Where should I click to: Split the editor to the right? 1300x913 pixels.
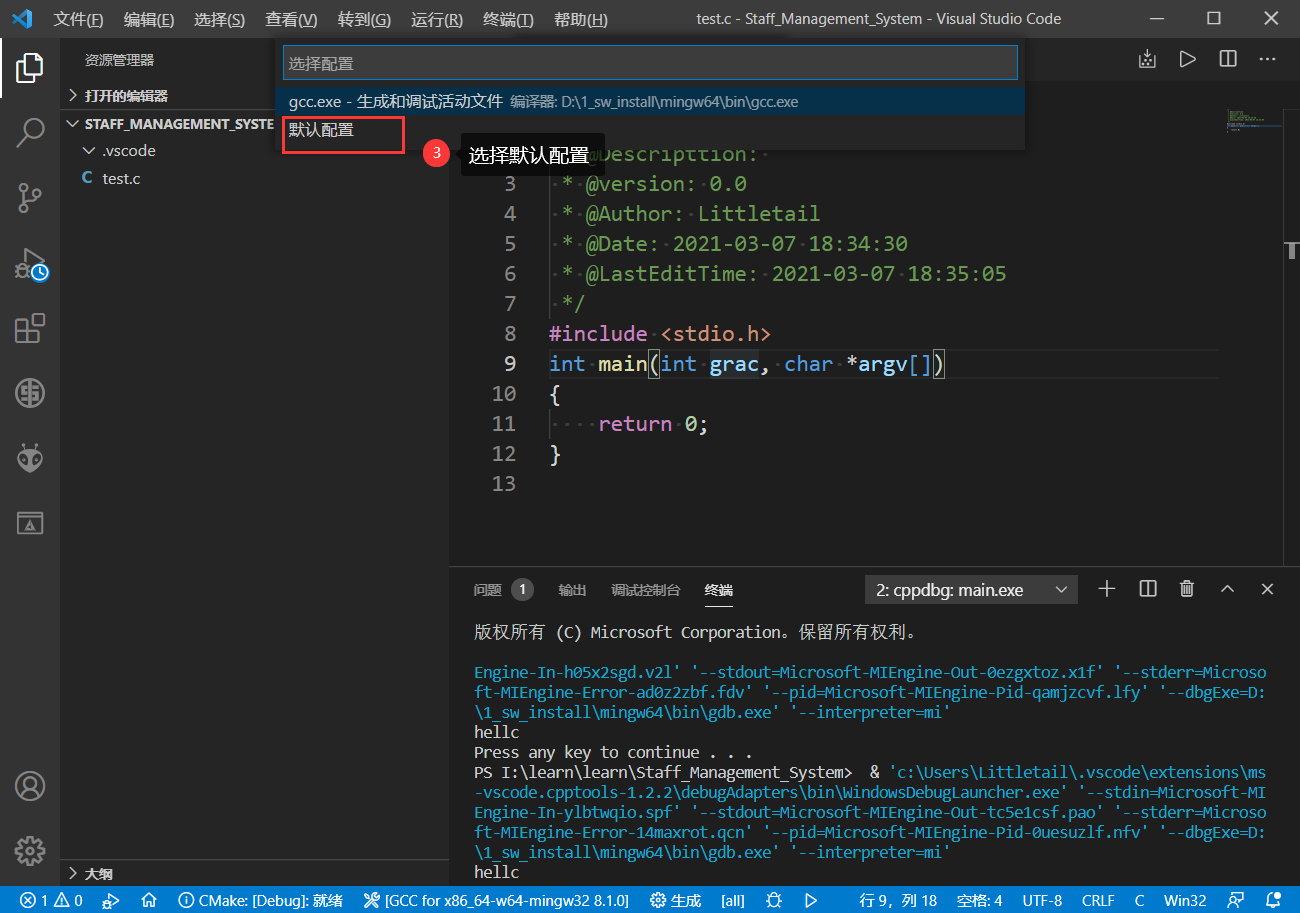(x=1228, y=60)
